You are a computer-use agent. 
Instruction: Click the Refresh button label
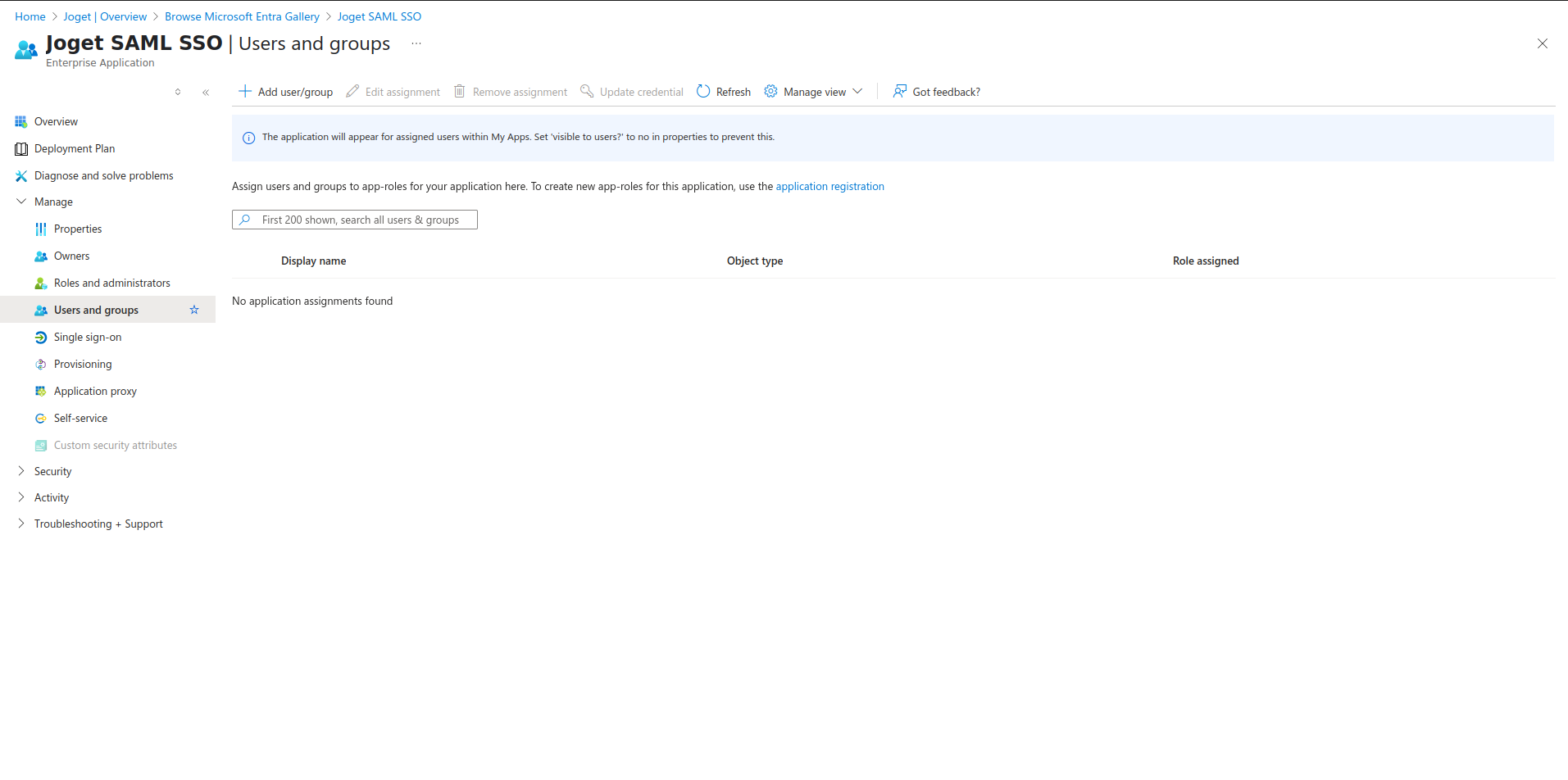pos(734,92)
